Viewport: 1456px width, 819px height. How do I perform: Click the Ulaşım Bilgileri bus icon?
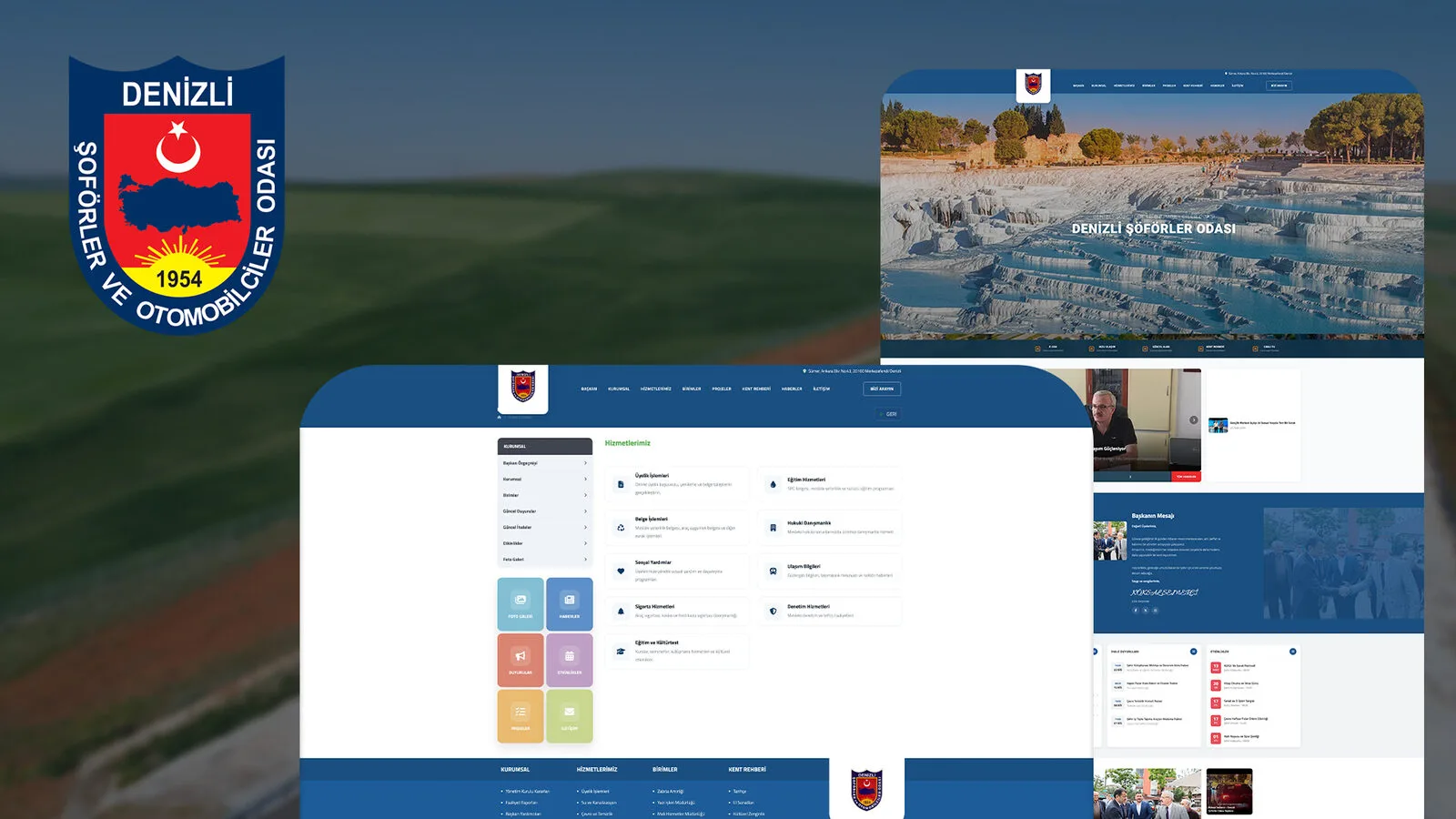[773, 571]
